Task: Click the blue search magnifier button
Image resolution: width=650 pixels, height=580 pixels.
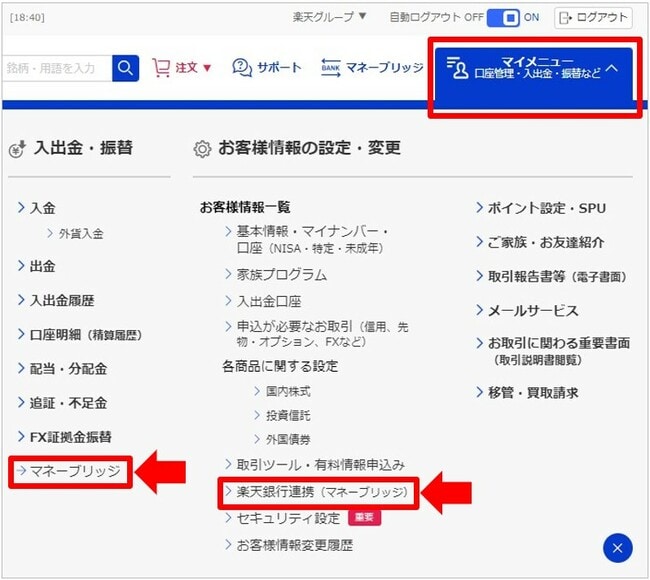Action: coord(125,68)
